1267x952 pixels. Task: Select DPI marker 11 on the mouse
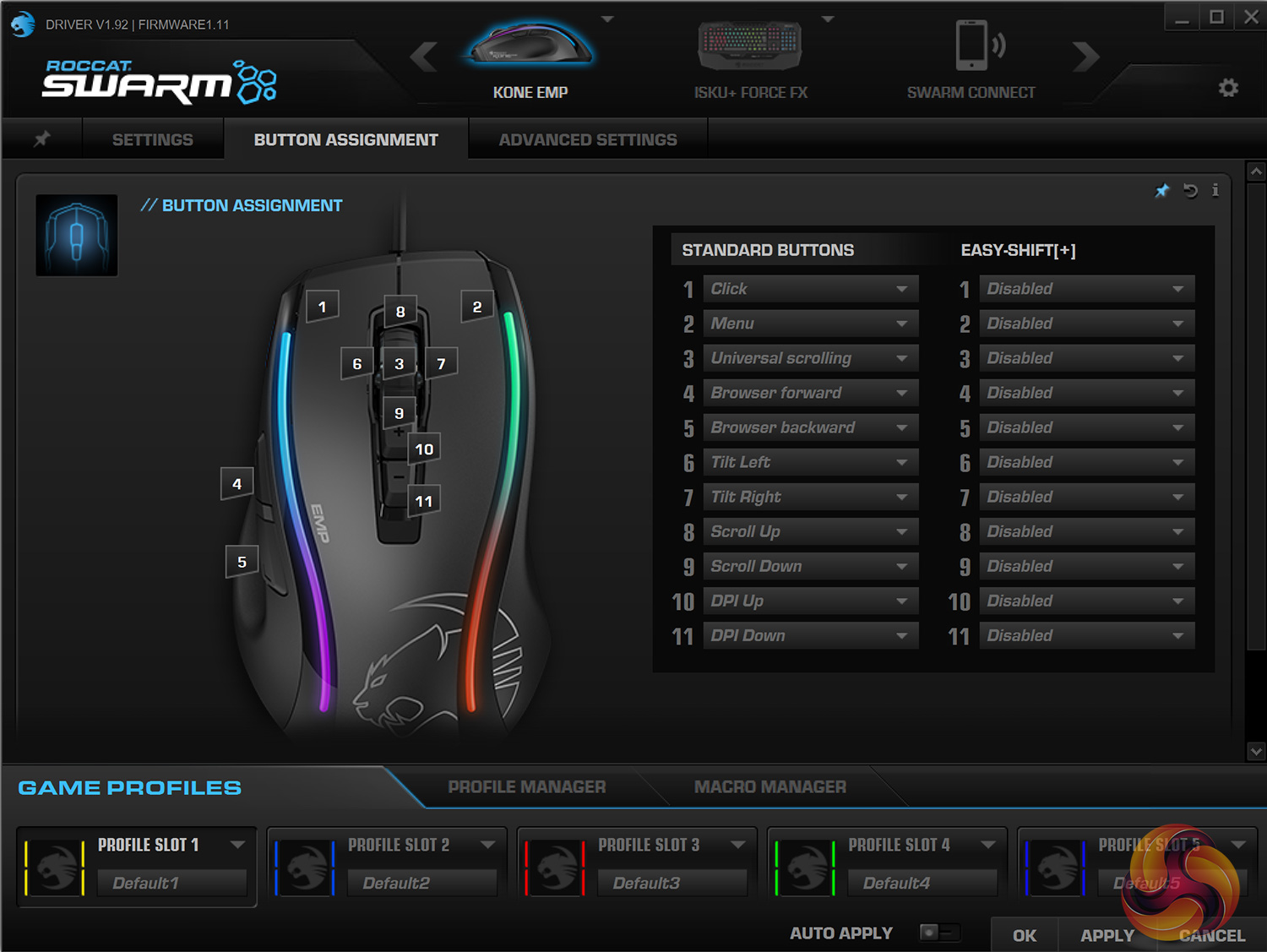(x=424, y=501)
